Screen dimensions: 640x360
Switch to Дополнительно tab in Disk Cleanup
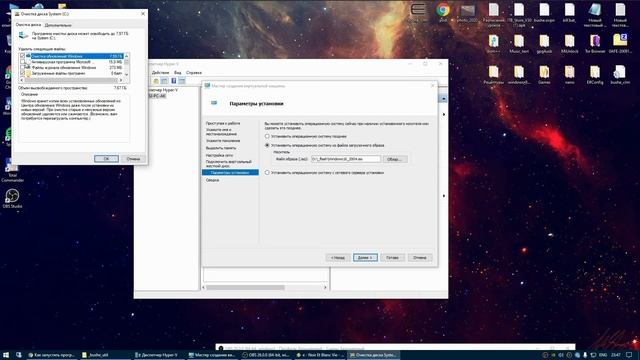click(58, 25)
